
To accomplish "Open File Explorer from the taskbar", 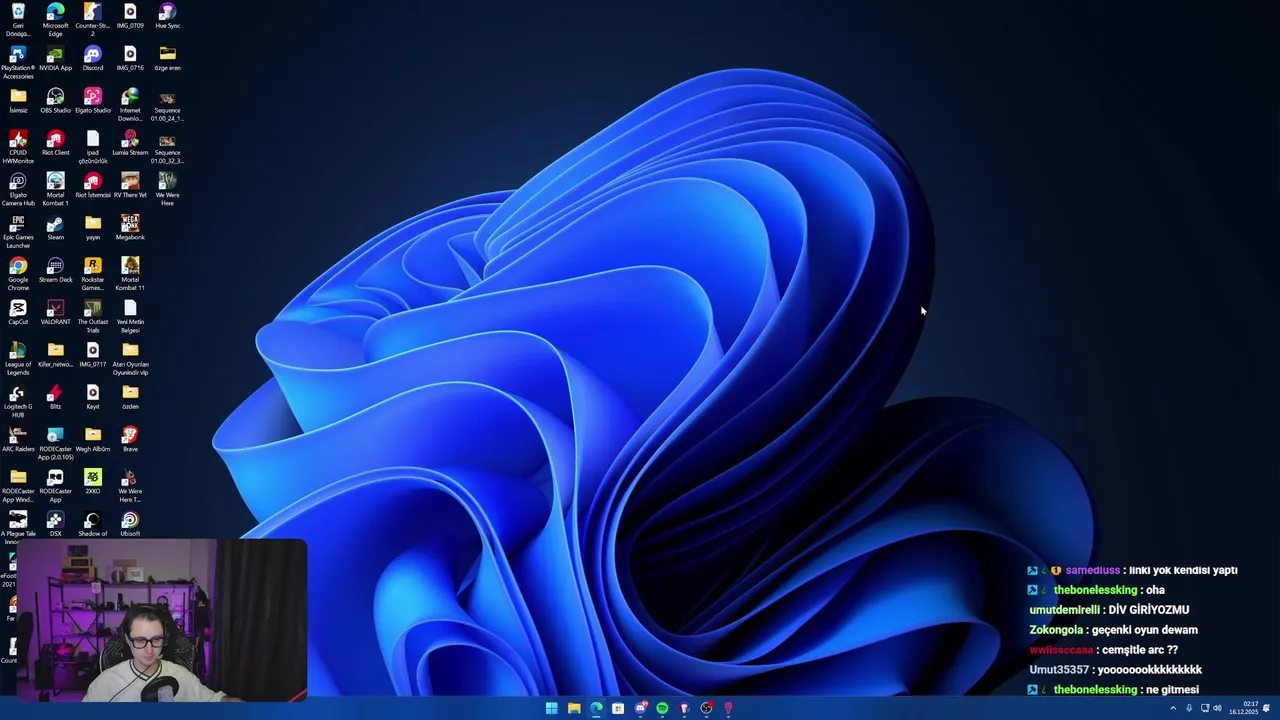I will coord(574,708).
